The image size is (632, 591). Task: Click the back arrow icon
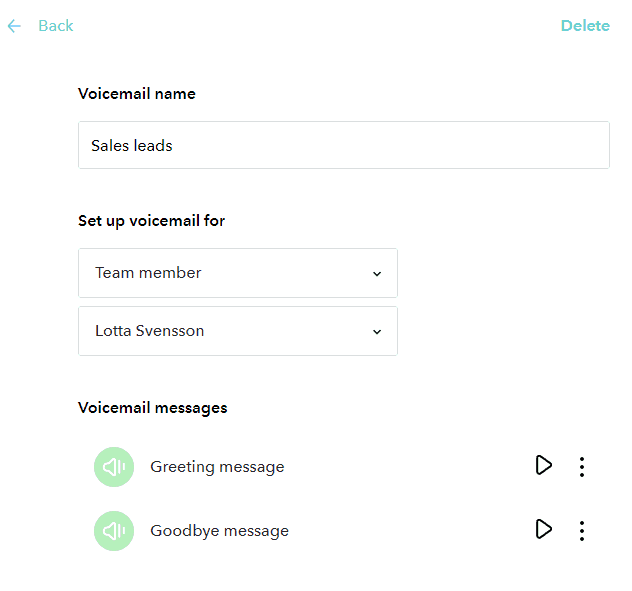pyautogui.click(x=14, y=26)
